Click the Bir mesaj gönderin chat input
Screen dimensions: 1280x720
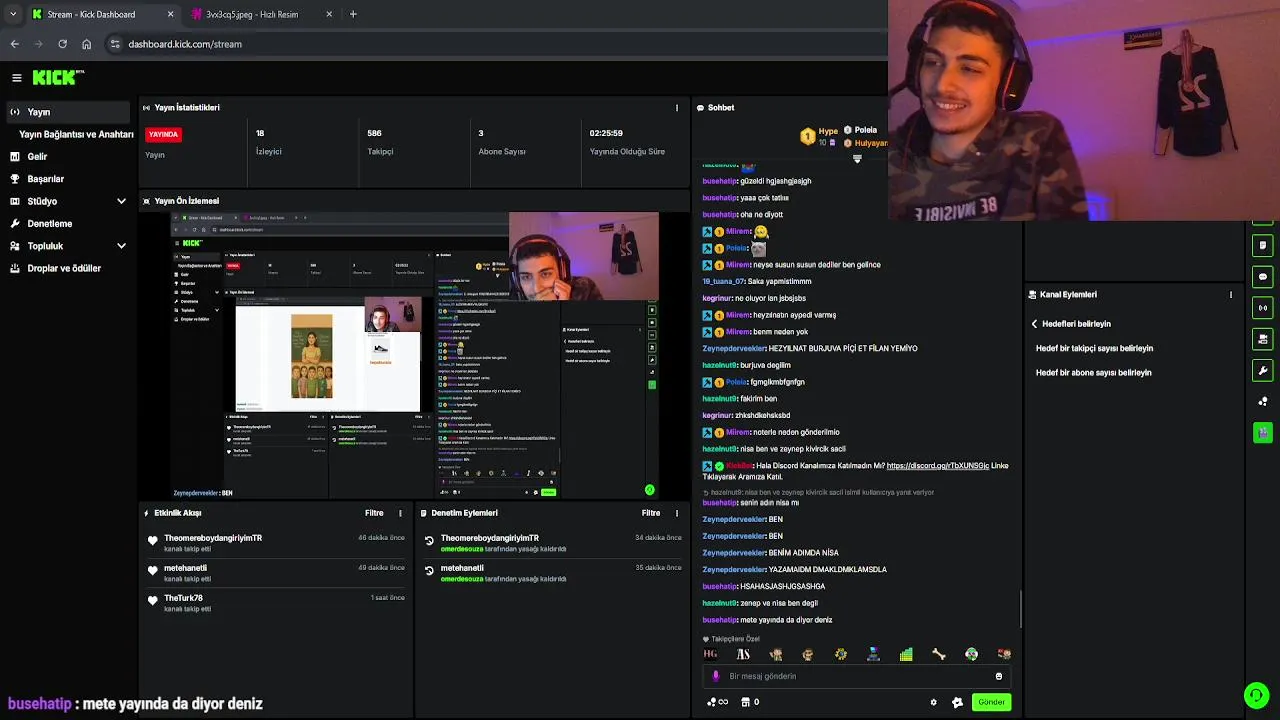pos(857,676)
